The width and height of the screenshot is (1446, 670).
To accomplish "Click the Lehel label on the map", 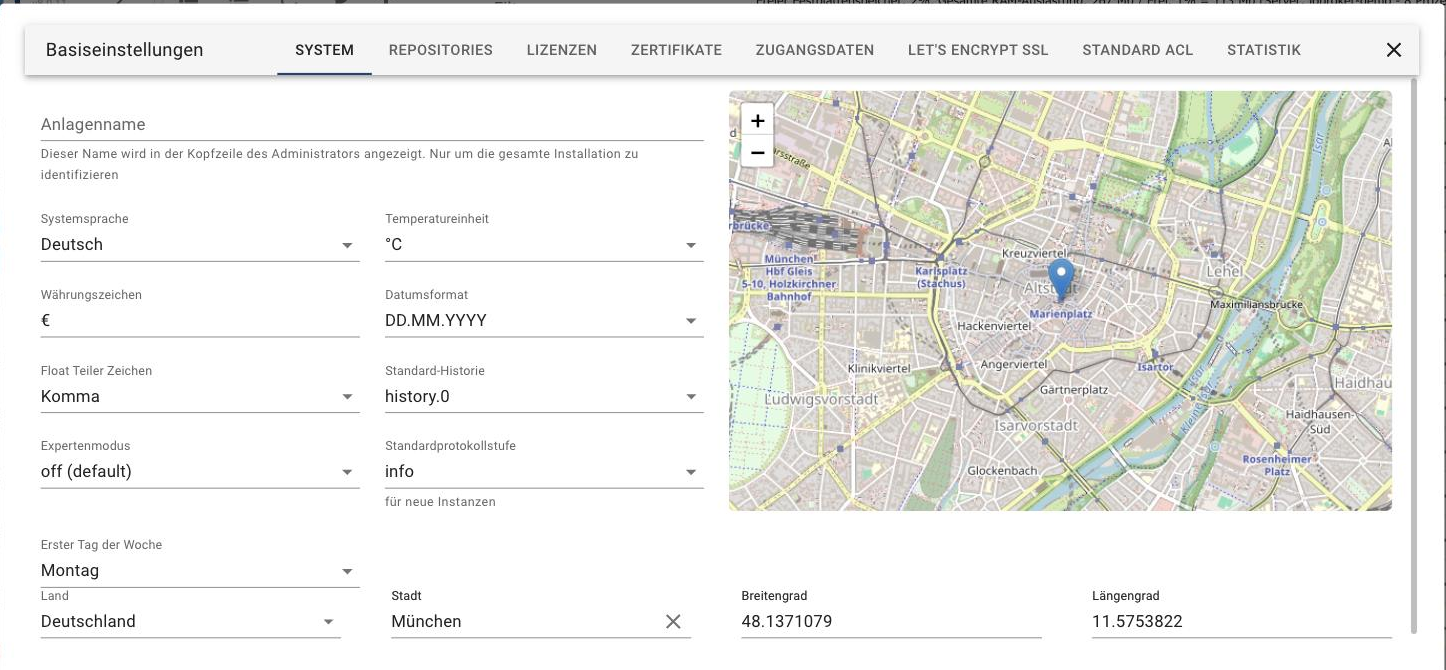I will click(x=1224, y=271).
